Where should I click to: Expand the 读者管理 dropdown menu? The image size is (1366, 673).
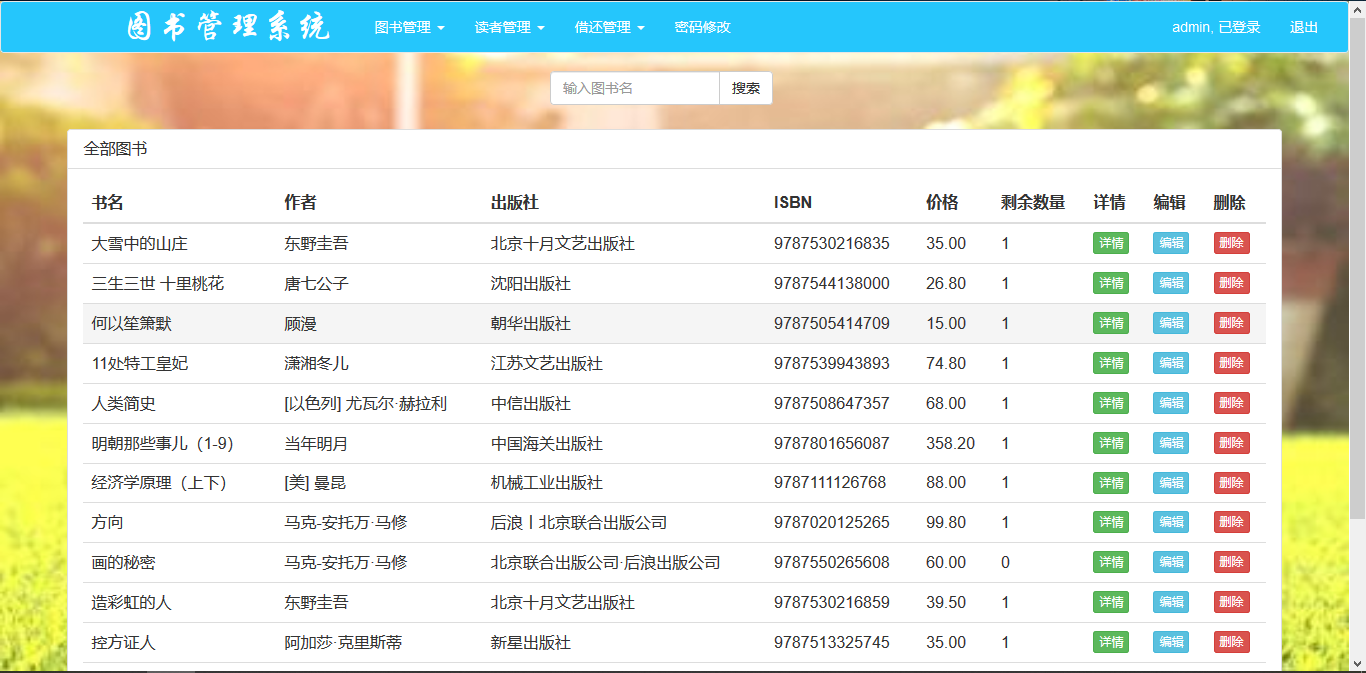pyautogui.click(x=509, y=27)
